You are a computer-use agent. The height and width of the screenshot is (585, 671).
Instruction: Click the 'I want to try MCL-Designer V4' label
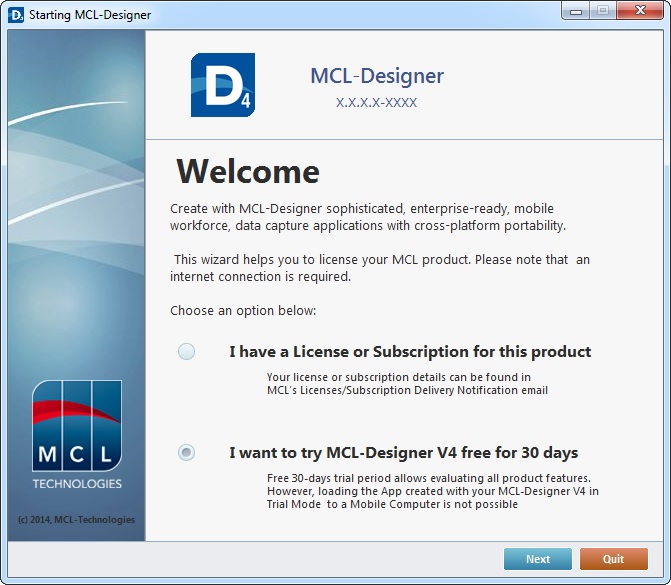click(x=404, y=453)
